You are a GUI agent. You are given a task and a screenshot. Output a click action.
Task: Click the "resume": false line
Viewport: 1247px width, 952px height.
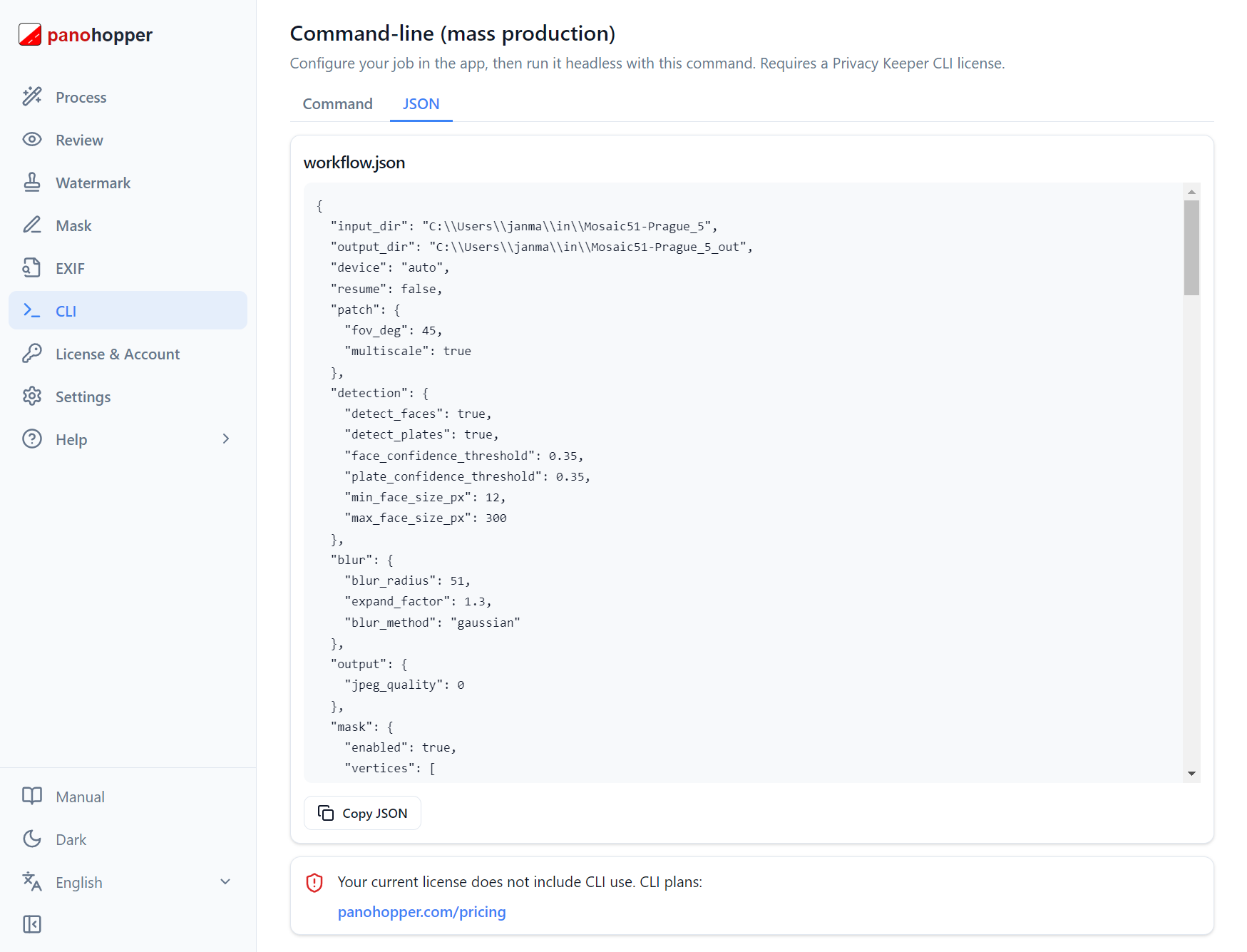[386, 289]
